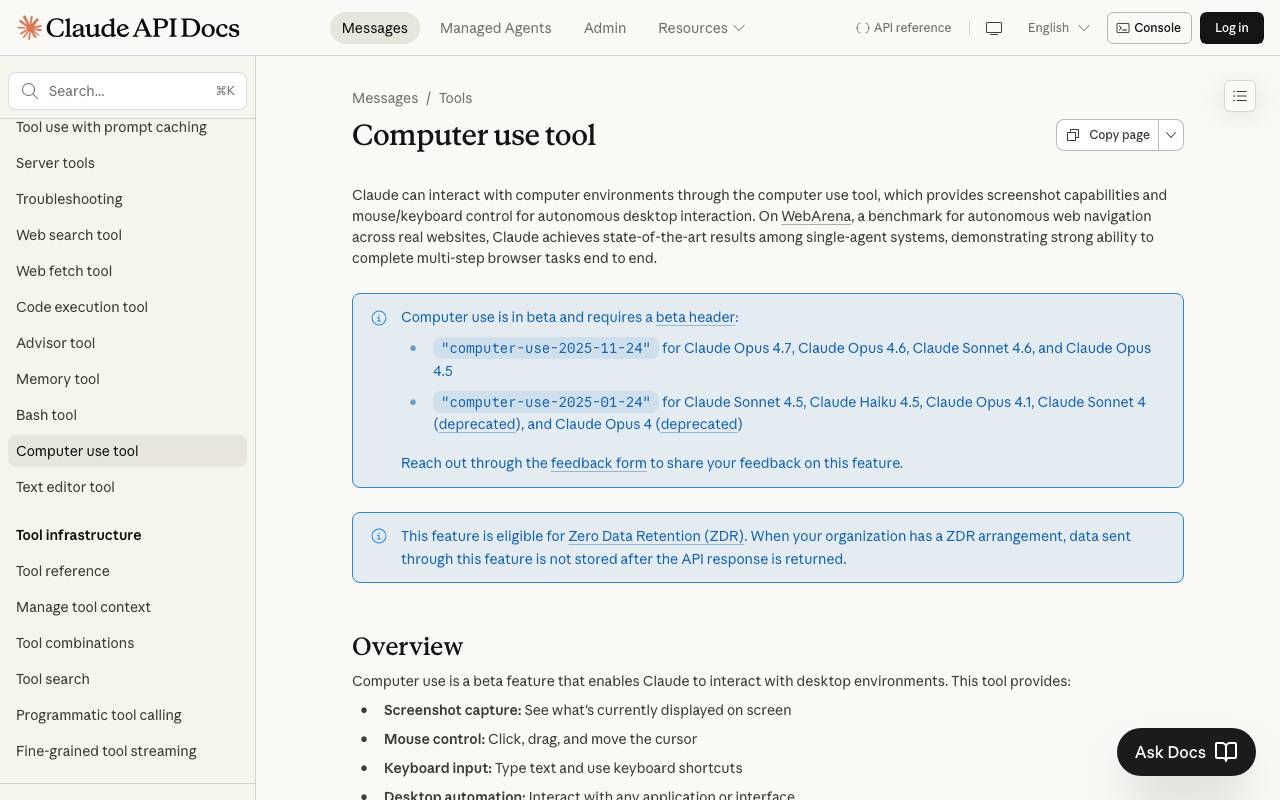Toggle the theme monitor icon
This screenshot has height=800, width=1280.
tap(994, 28)
